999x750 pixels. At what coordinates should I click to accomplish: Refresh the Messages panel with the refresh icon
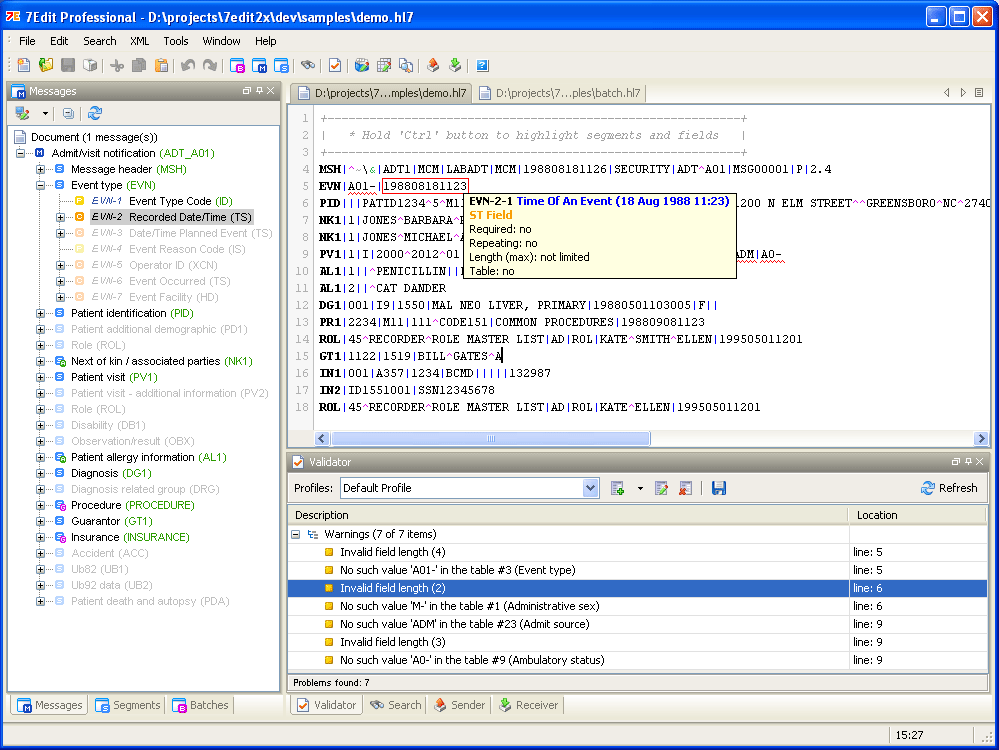[95, 114]
